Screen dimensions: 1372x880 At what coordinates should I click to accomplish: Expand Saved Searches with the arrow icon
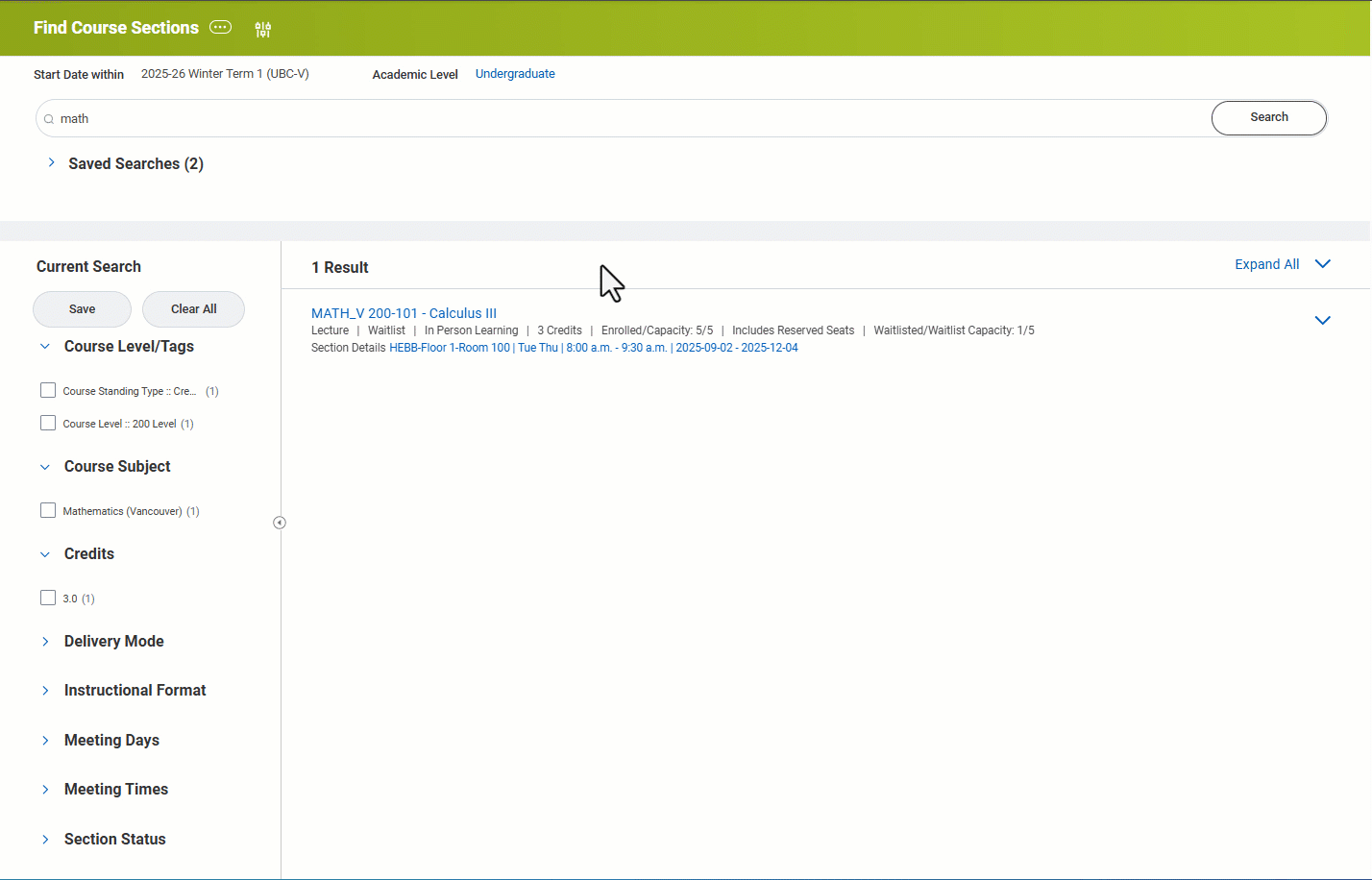(x=51, y=163)
